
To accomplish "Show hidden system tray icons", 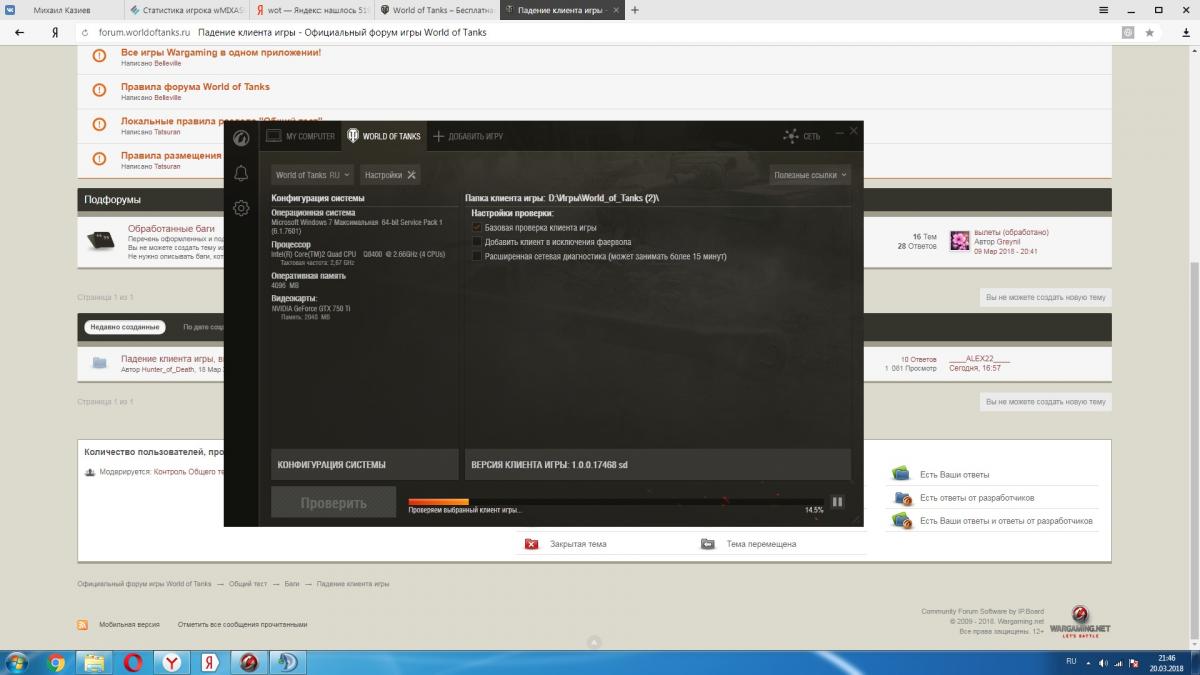I will pos(1087,663).
